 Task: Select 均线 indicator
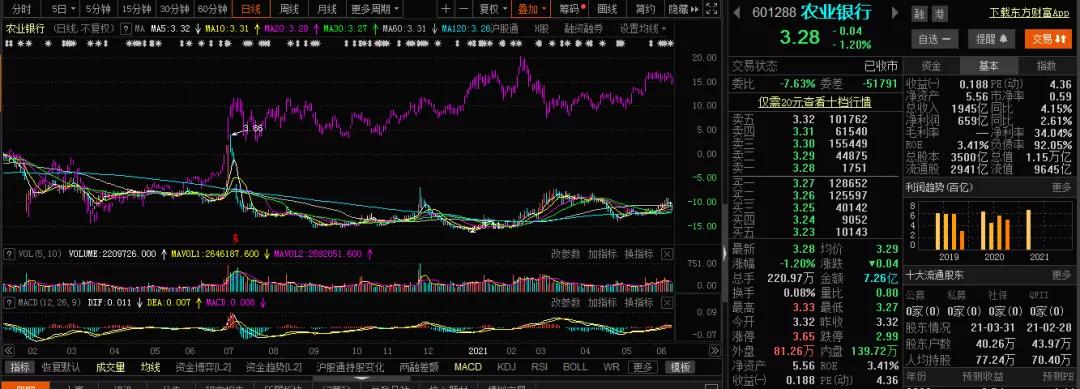coord(150,367)
